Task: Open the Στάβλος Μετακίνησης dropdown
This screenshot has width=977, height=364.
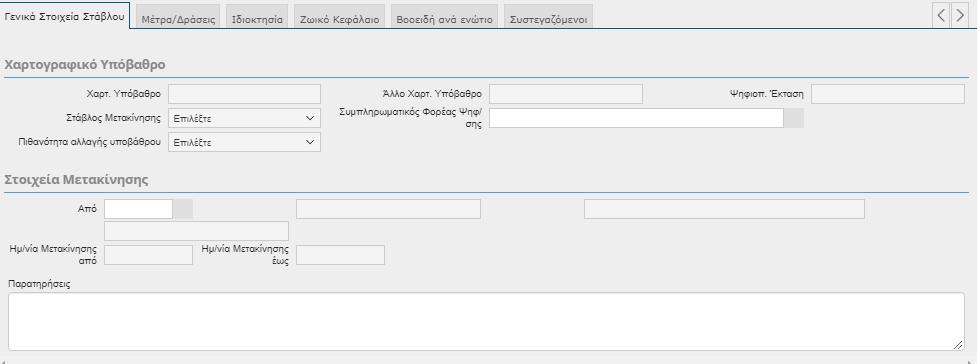Action: click(x=244, y=118)
